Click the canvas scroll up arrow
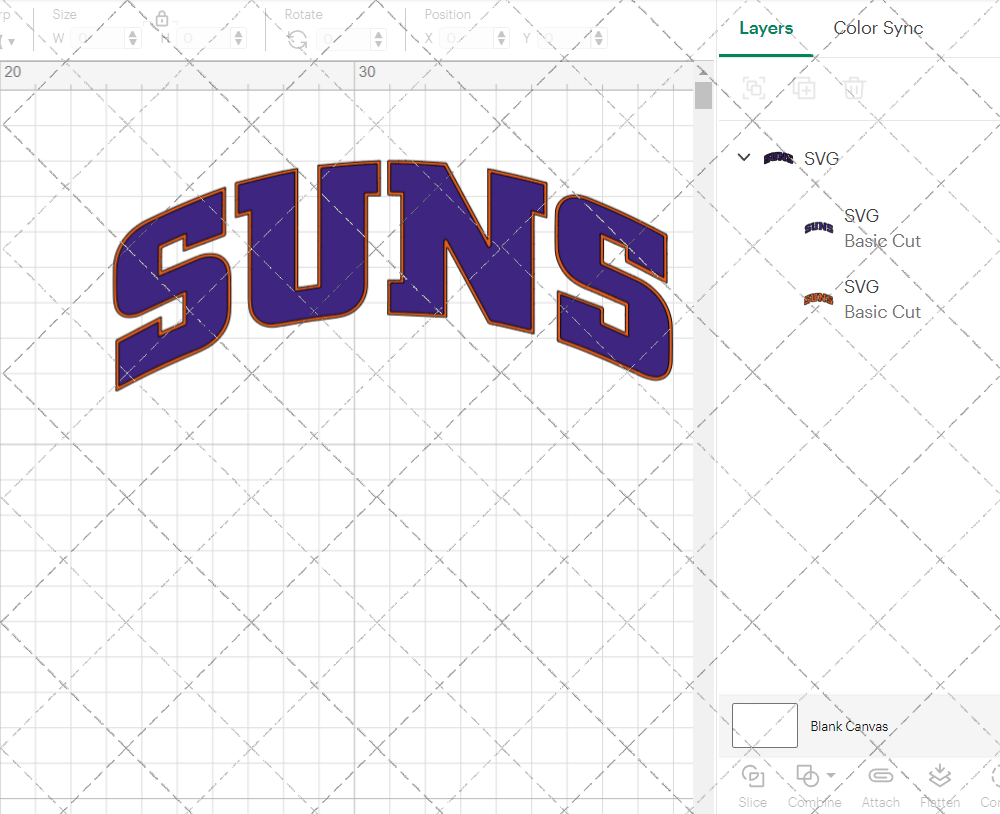The image size is (1000, 814). pyautogui.click(x=703, y=71)
